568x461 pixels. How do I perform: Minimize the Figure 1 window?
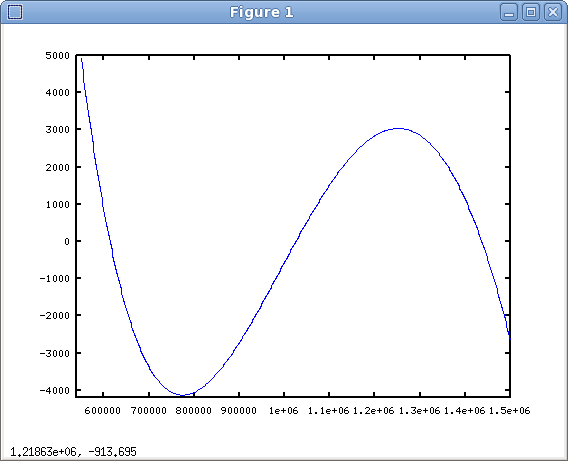(x=509, y=12)
